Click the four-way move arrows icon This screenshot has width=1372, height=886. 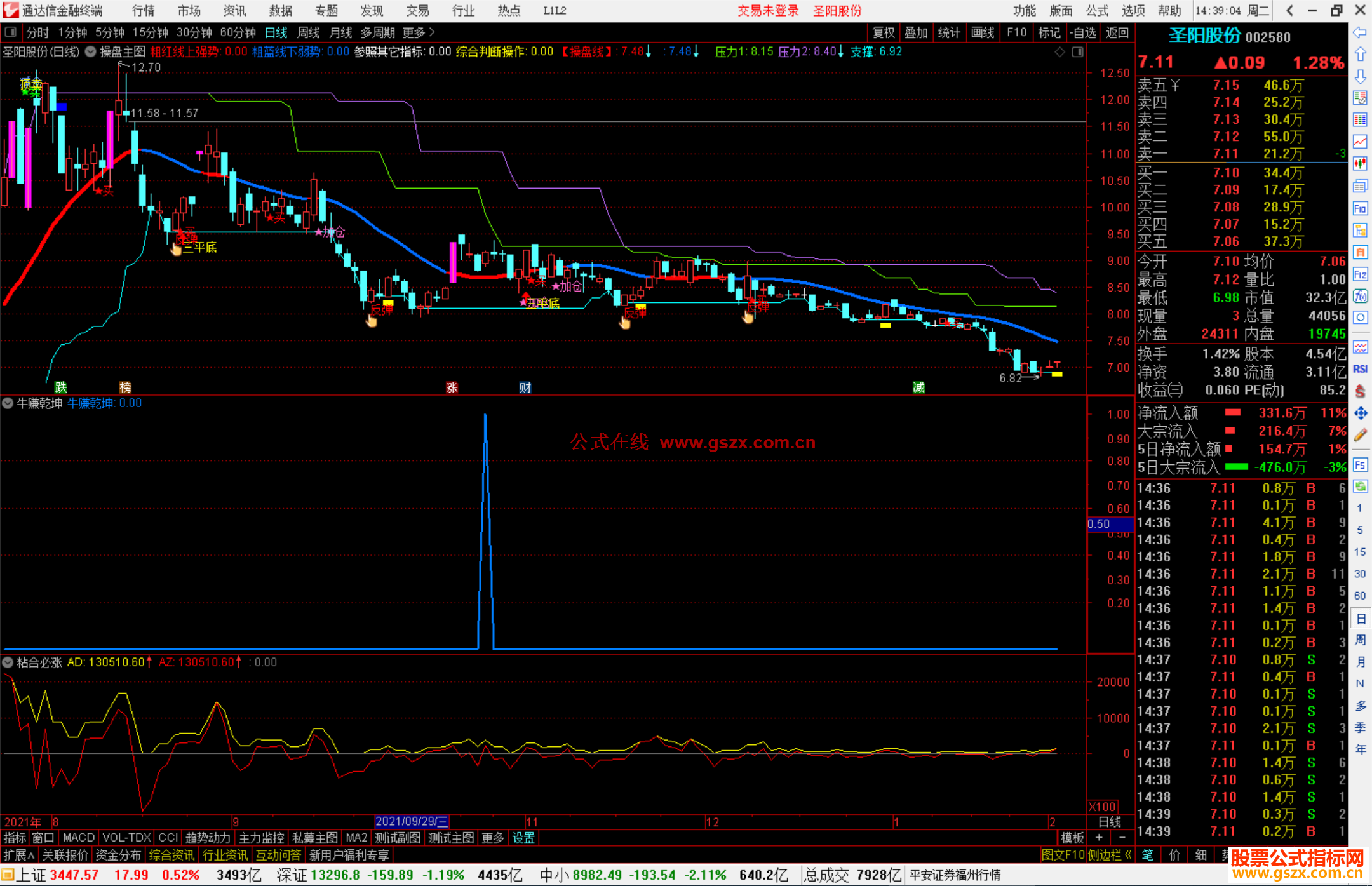pyautogui.click(x=1360, y=413)
